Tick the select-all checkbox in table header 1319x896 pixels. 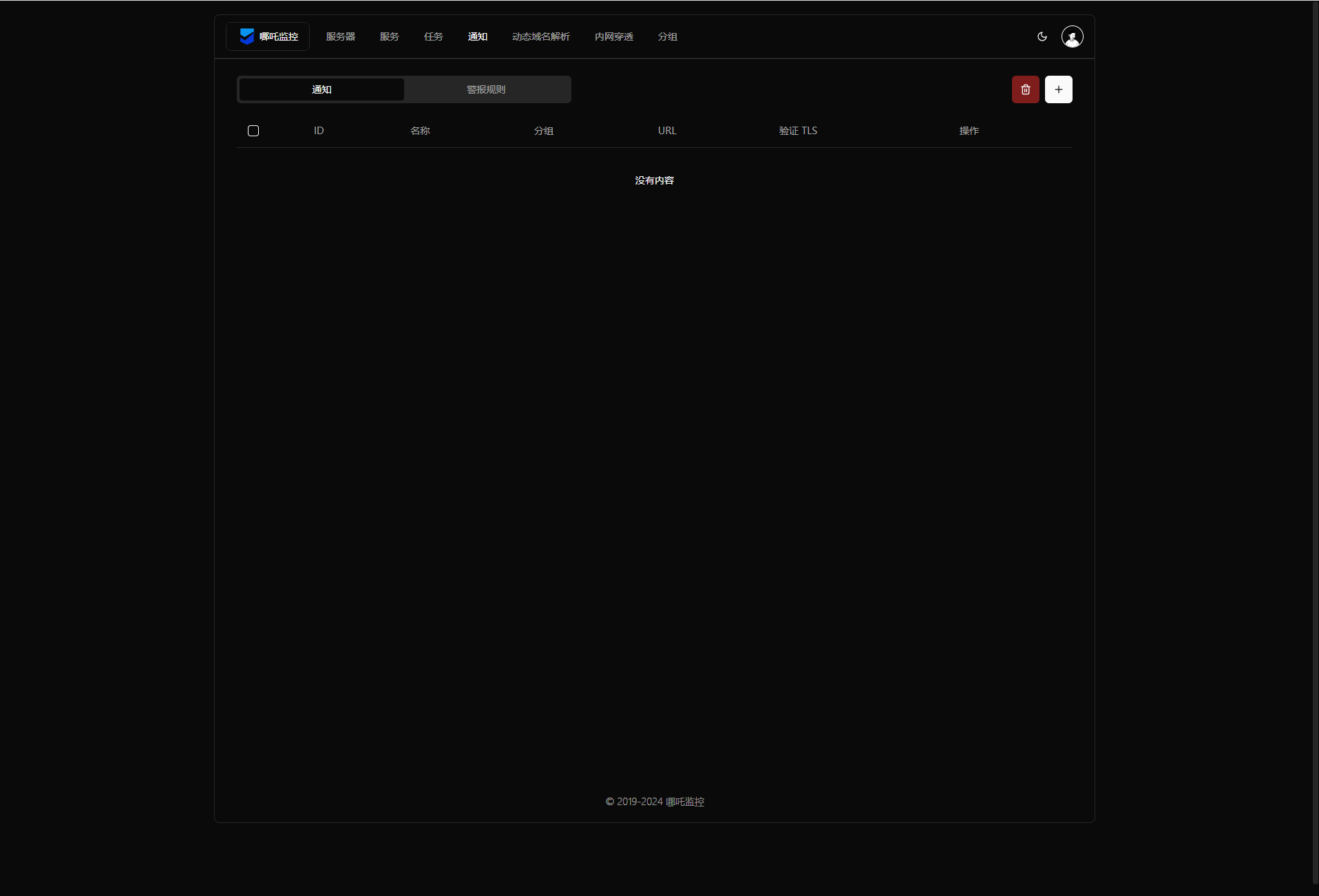coord(253,131)
